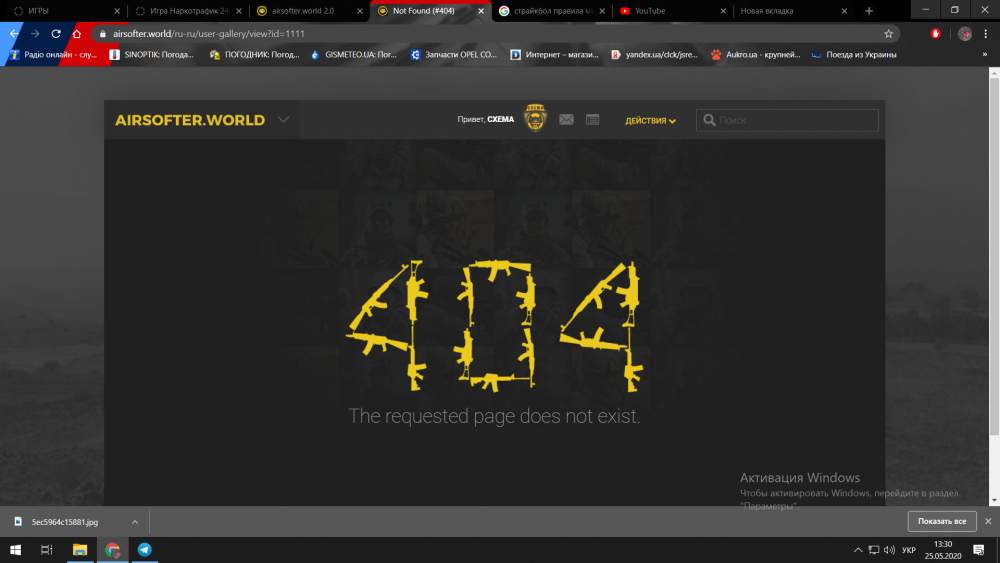Reload the page with the refresh icon
The width and height of the screenshot is (1000, 563).
coord(56,34)
